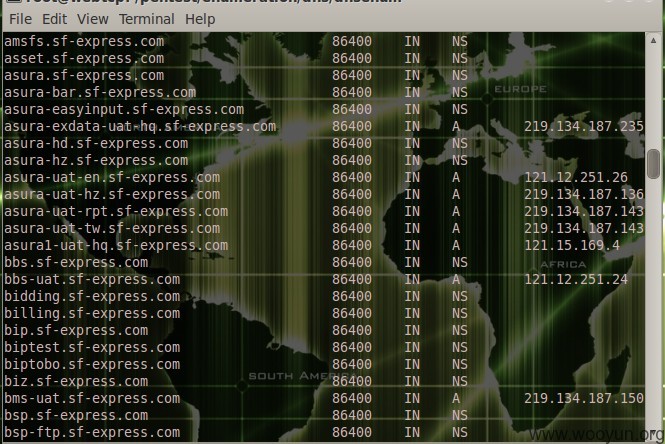This screenshot has height=444, width=665.
Task: Click IN class in biz row
Action: (412, 381)
